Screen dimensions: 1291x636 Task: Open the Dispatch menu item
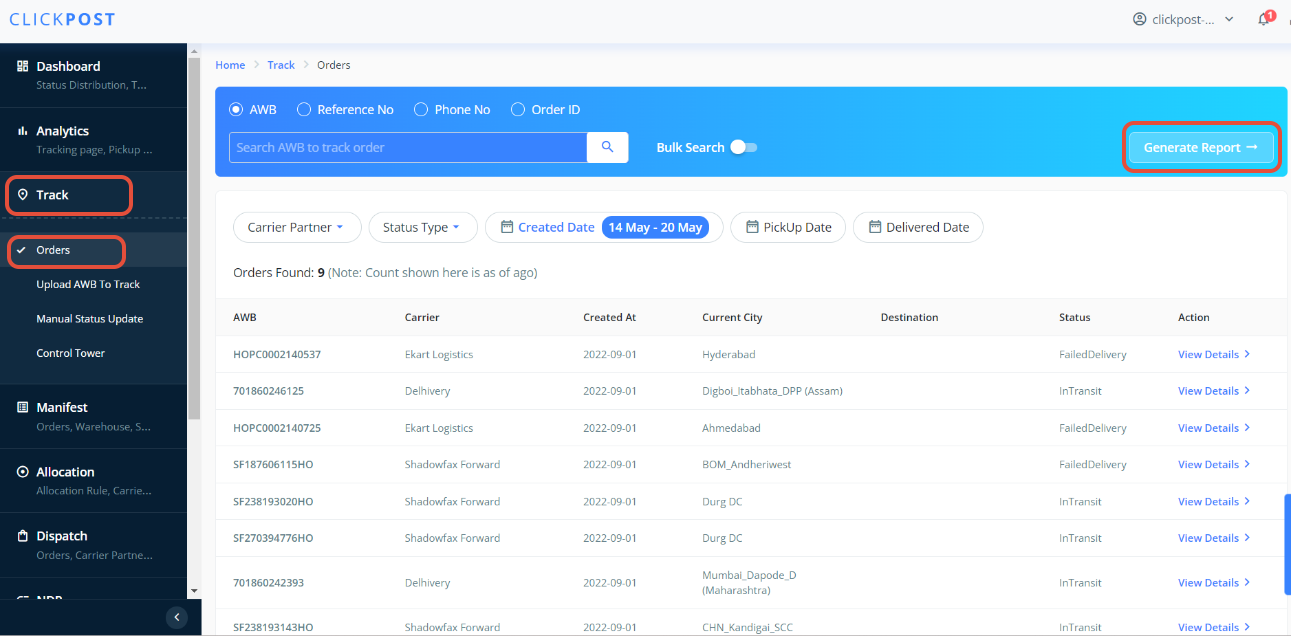pyautogui.click(x=93, y=545)
